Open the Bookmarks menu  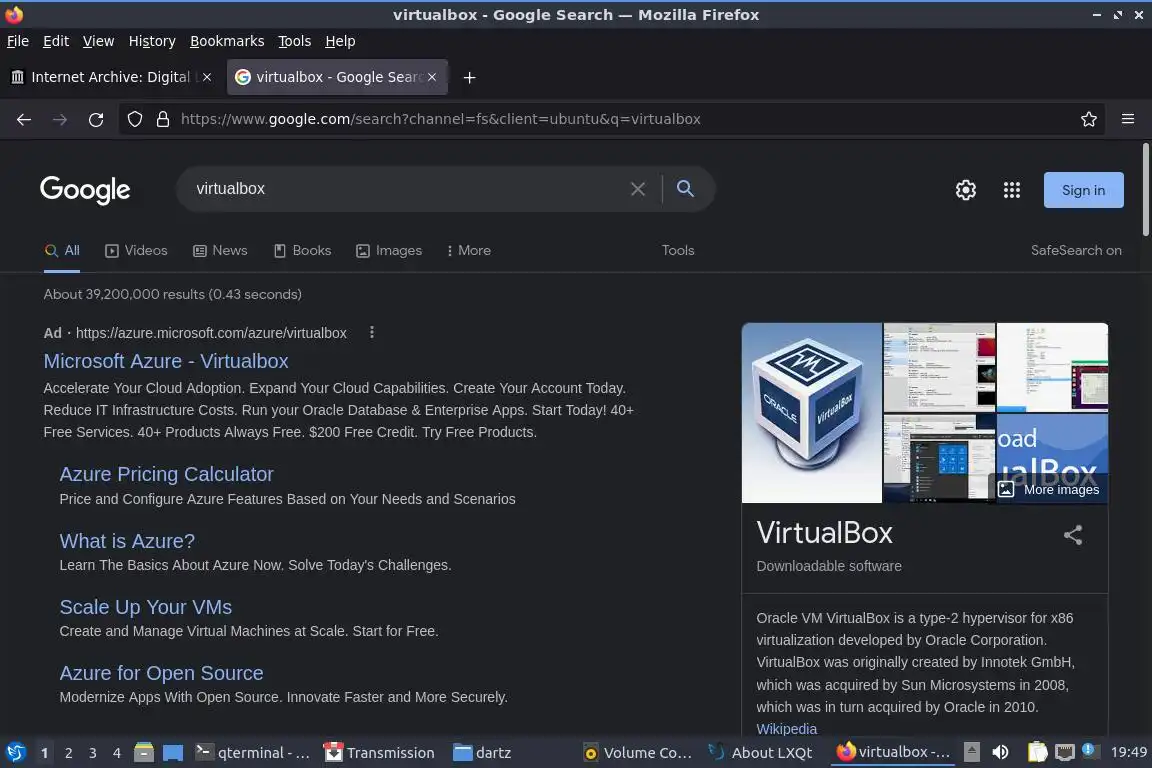click(x=227, y=41)
